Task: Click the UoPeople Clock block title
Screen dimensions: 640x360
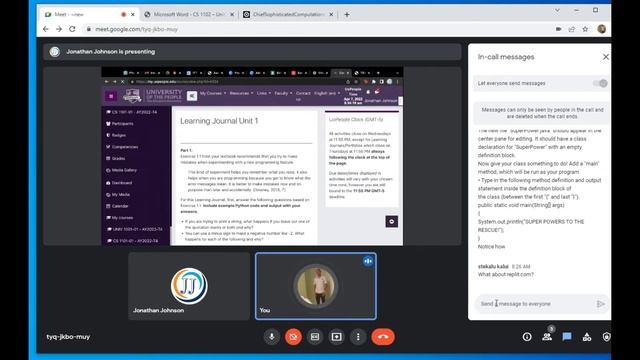Action: pos(356,120)
